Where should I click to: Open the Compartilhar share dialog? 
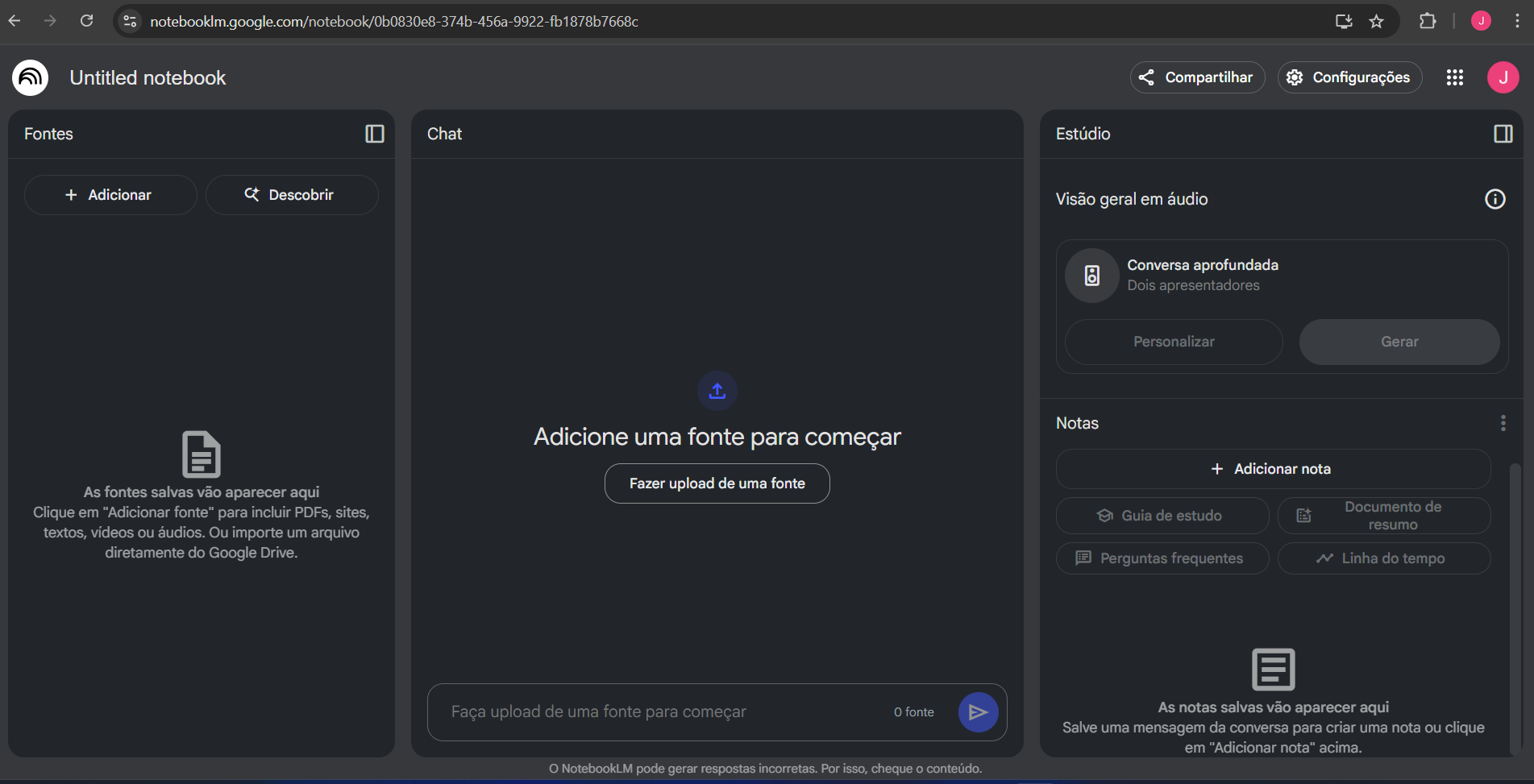point(1197,77)
